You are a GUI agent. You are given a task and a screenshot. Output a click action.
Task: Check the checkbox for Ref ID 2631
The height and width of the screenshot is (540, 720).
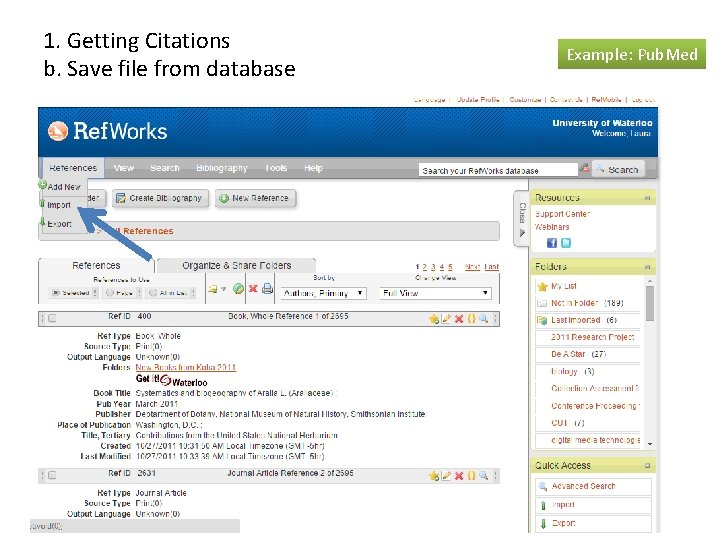(52, 475)
